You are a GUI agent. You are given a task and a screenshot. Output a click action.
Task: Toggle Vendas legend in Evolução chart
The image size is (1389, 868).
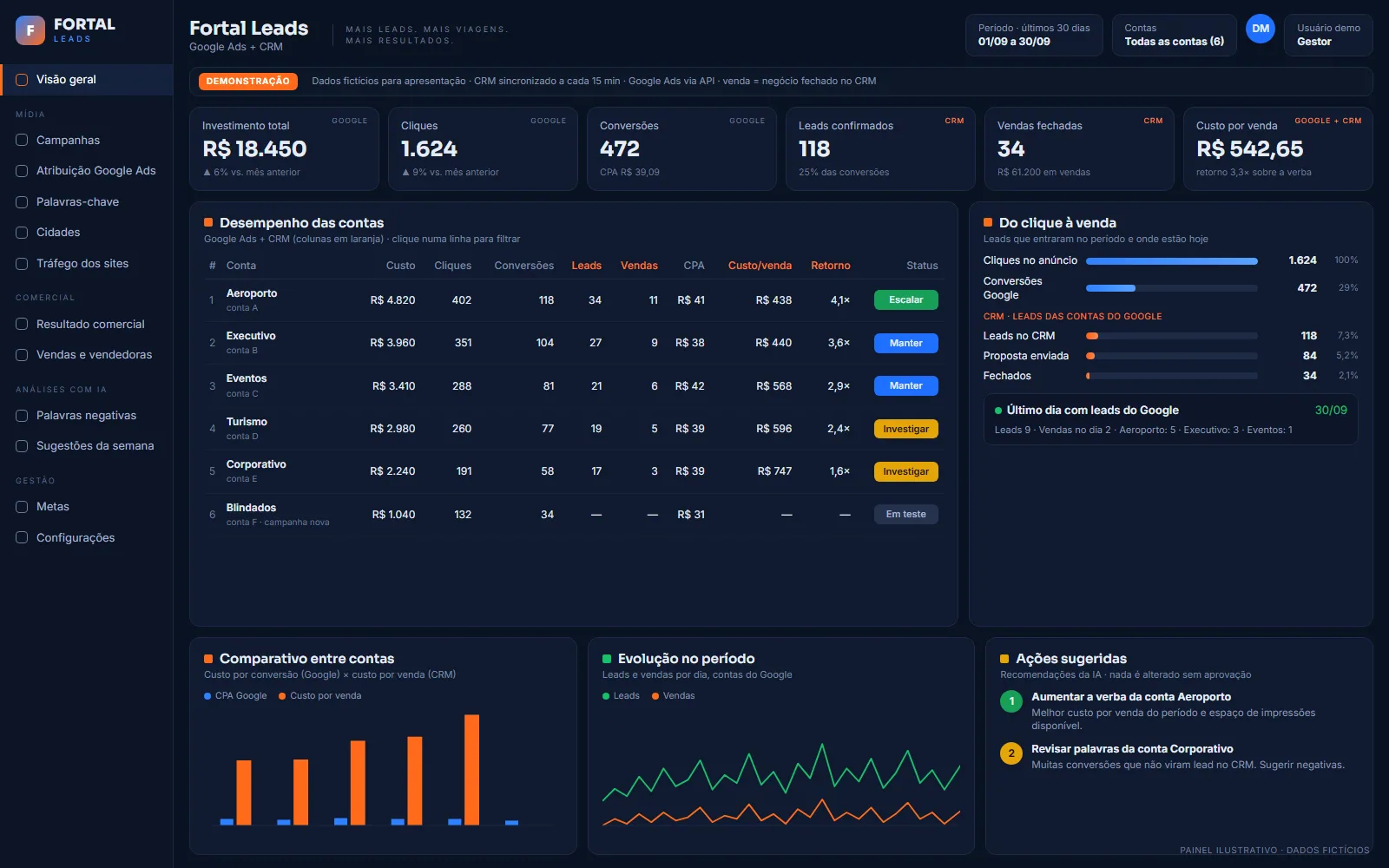click(673, 696)
